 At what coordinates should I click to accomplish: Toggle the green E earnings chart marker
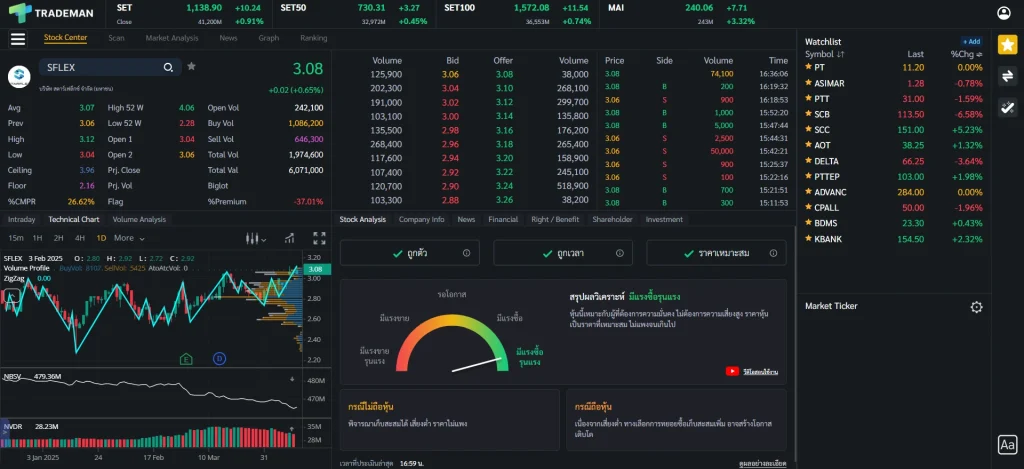click(186, 358)
